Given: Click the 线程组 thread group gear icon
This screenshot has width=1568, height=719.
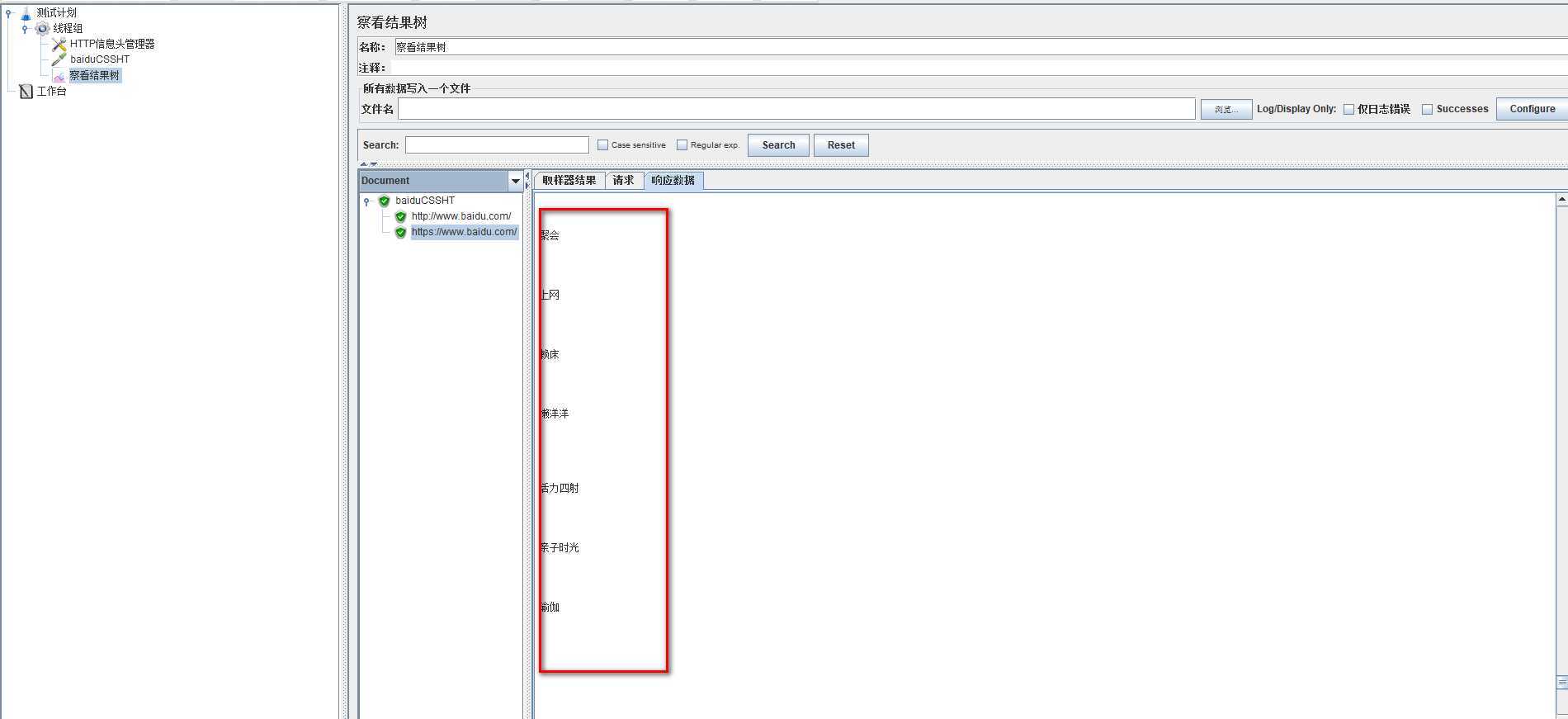Looking at the screenshot, I should (x=42, y=29).
